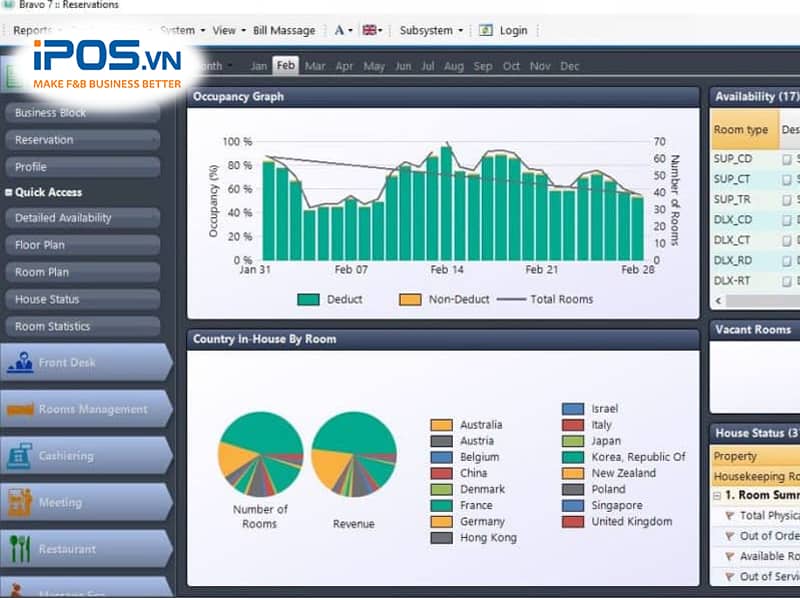
Task: Tick the checkbox in the DLX_CD row
Action: click(x=787, y=220)
